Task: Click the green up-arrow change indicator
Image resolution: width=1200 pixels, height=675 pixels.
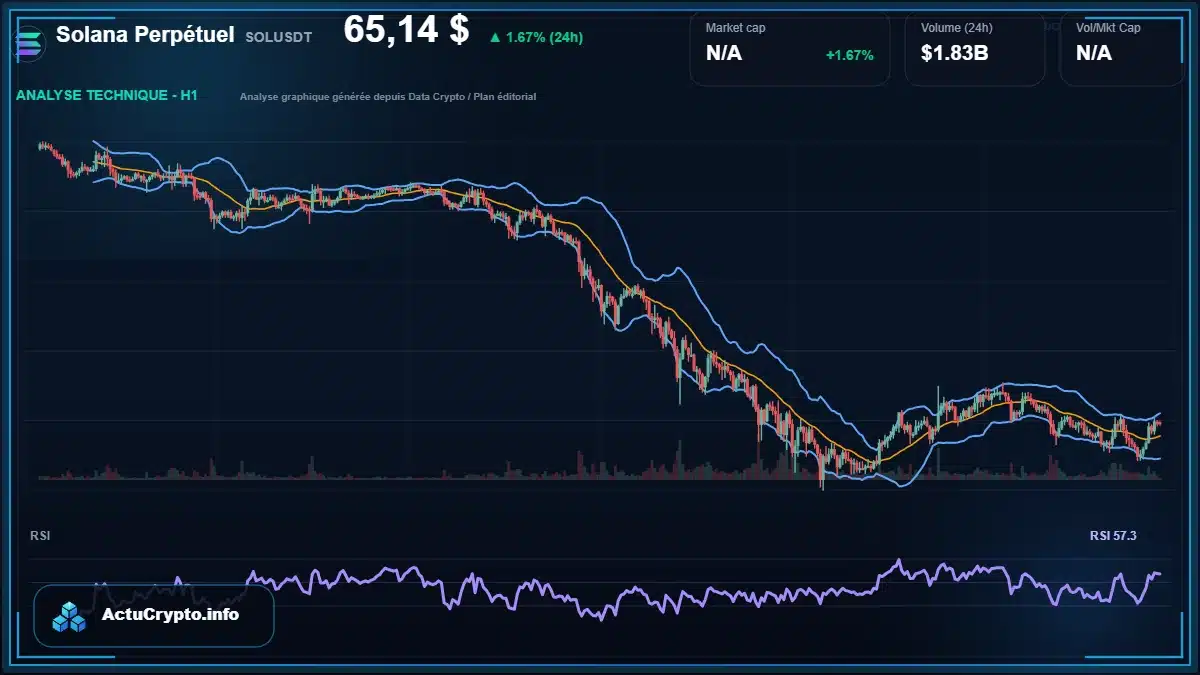Action: [x=494, y=38]
